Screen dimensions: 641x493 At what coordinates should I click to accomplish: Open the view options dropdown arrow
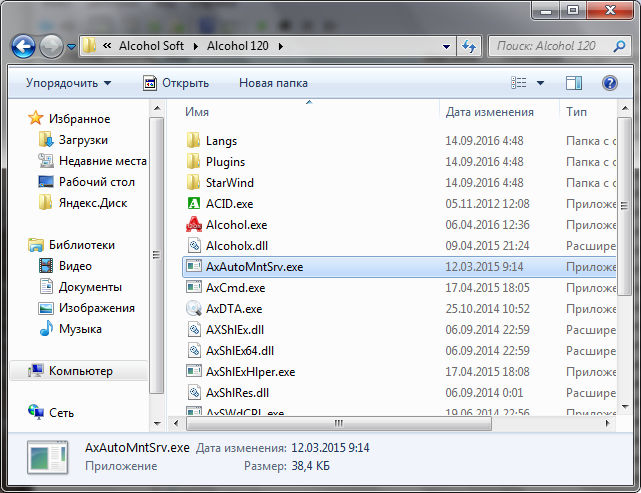[540, 83]
